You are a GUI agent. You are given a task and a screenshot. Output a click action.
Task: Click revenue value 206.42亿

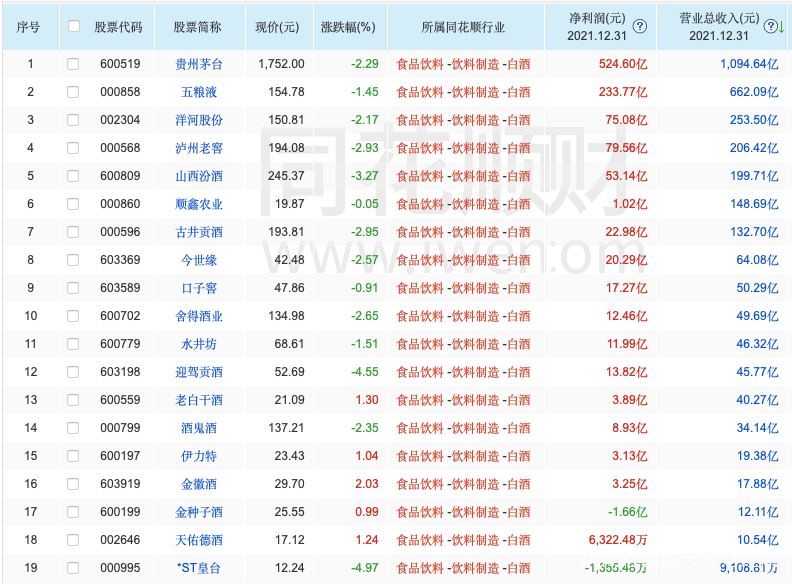(x=754, y=148)
